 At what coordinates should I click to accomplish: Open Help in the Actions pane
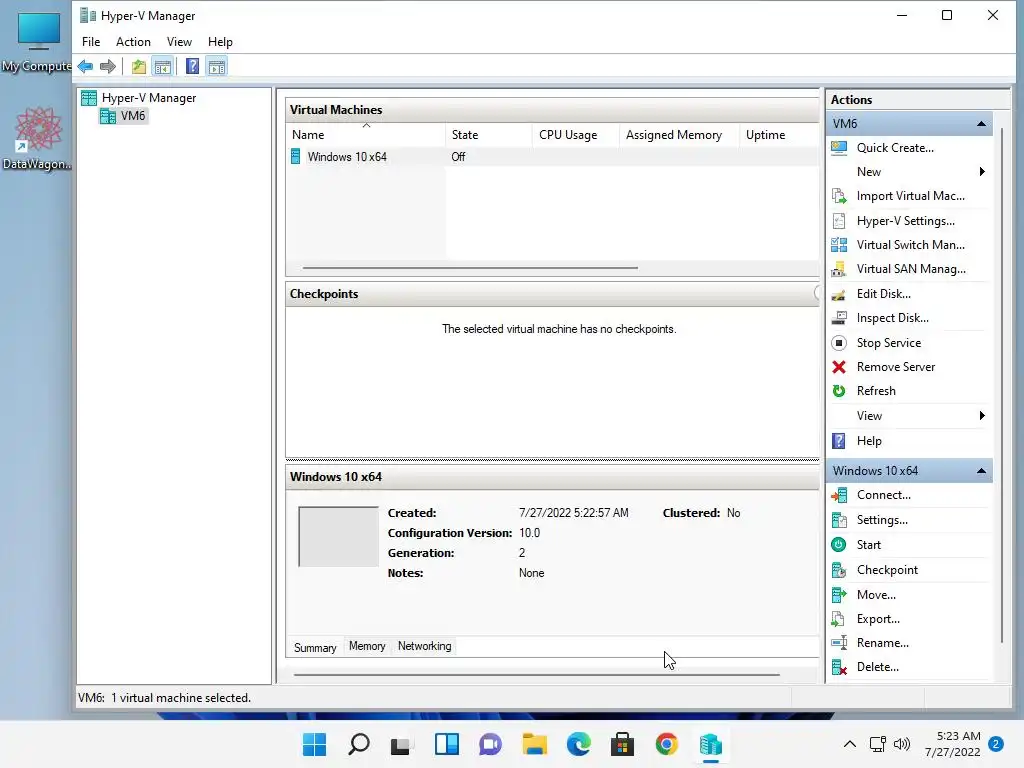click(x=869, y=441)
